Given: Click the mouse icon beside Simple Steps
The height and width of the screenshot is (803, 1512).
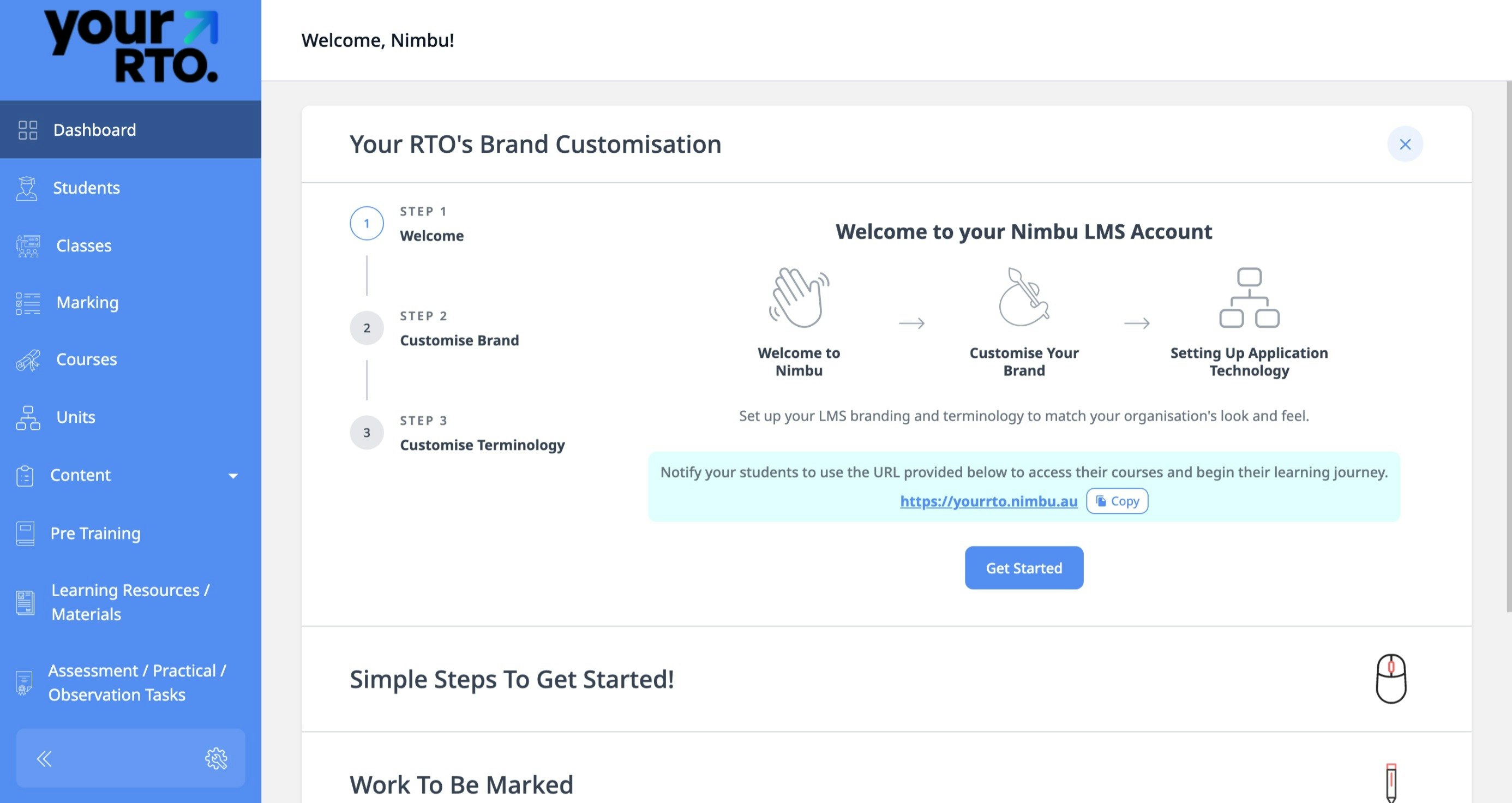Looking at the screenshot, I should click(x=1390, y=679).
